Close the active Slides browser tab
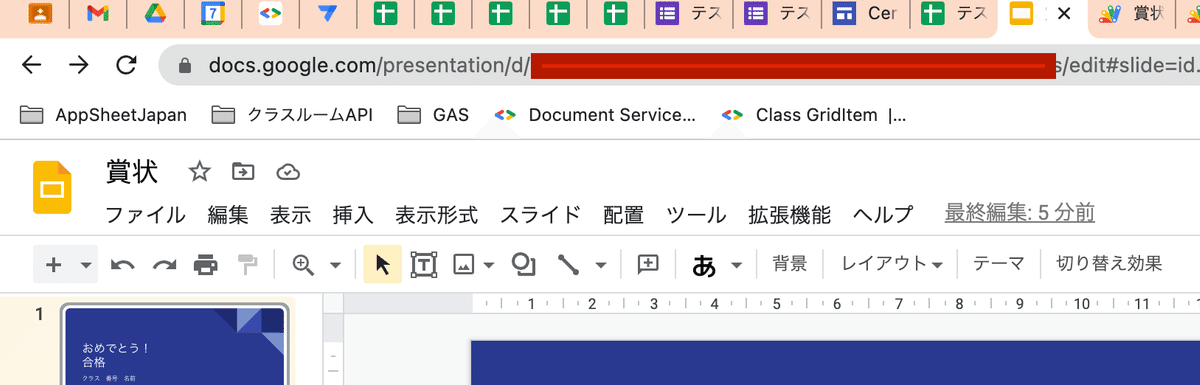This screenshot has height=385, width=1200. click(1064, 14)
